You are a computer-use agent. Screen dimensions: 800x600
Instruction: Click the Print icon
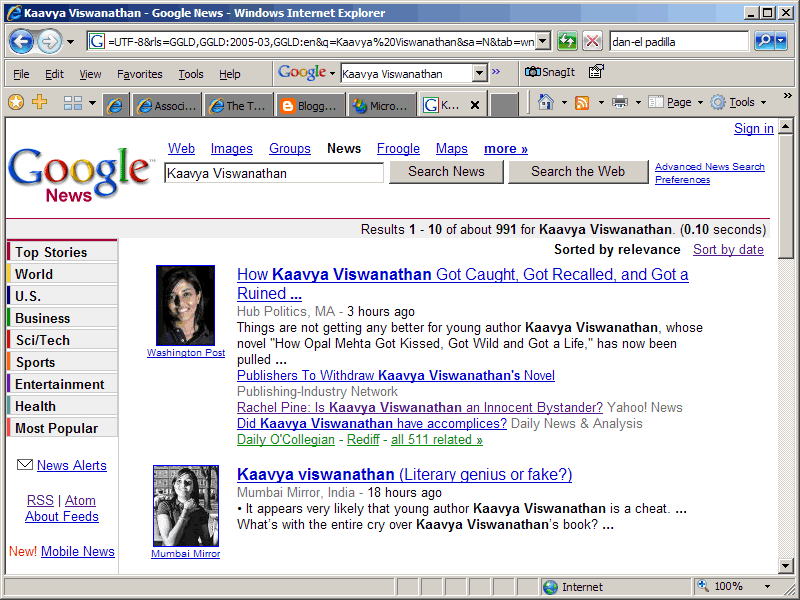[x=619, y=103]
